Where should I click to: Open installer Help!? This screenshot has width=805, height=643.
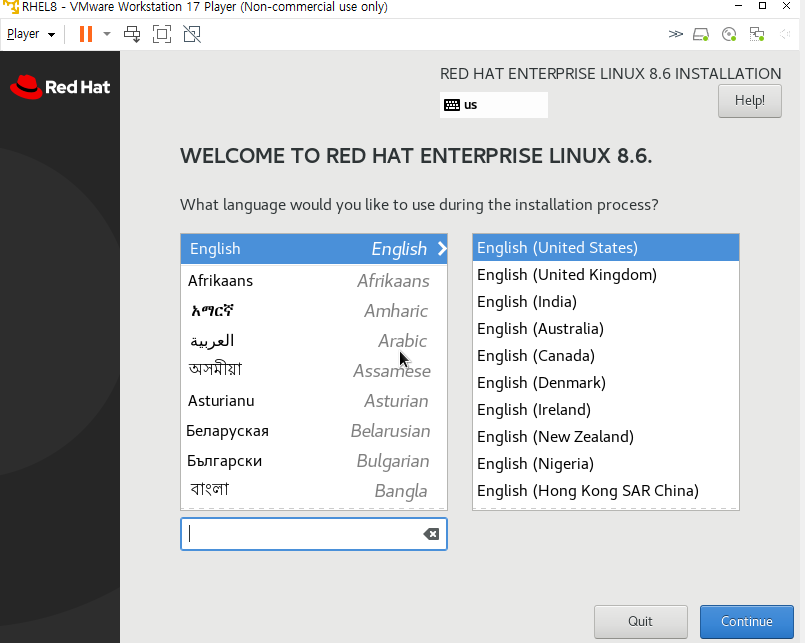tap(750, 101)
